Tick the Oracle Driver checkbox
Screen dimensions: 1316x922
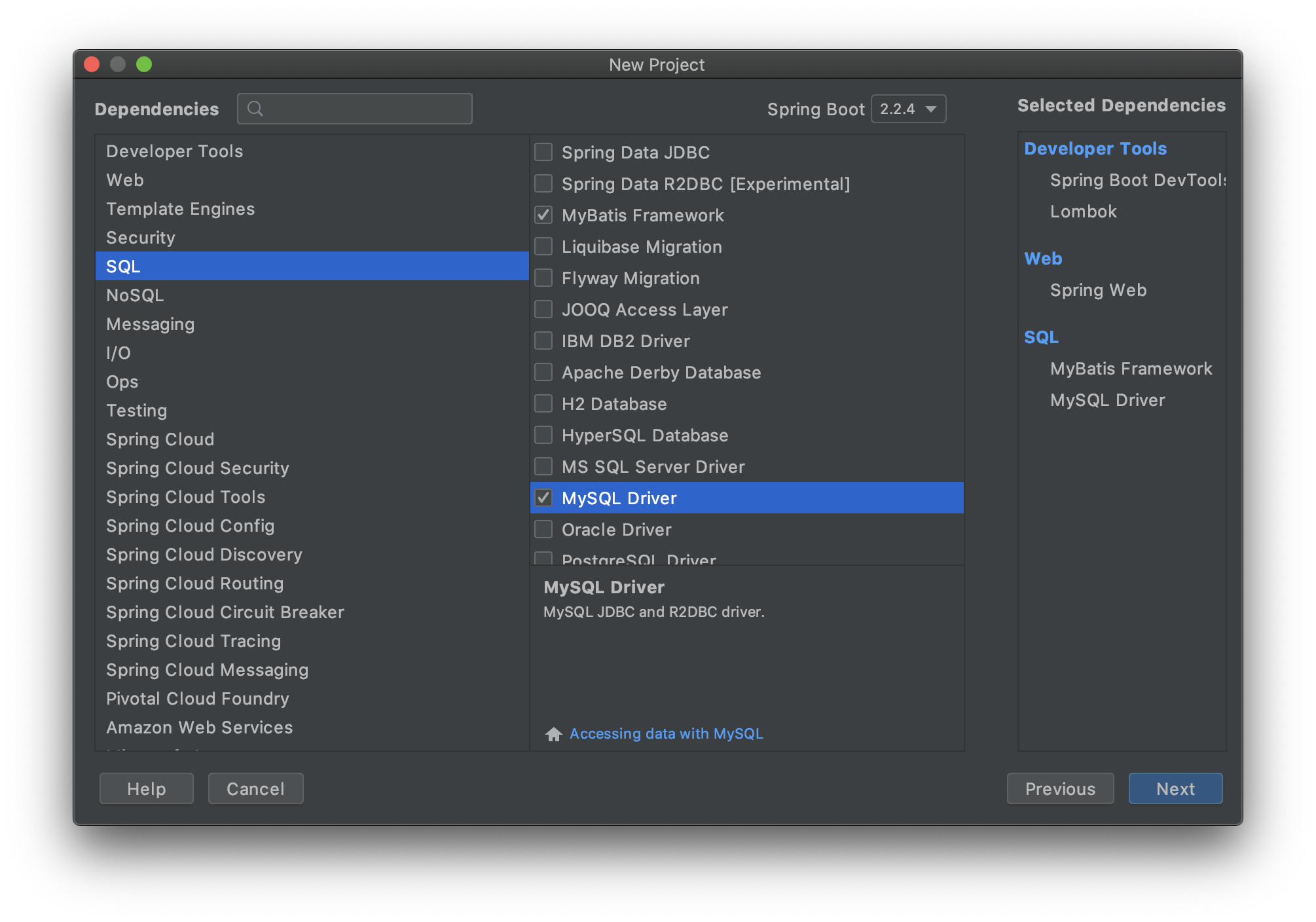[x=543, y=530]
